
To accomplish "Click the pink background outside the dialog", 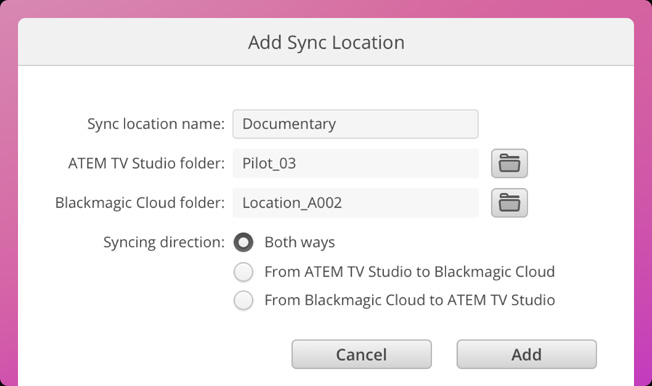I will click(x=8, y=208).
